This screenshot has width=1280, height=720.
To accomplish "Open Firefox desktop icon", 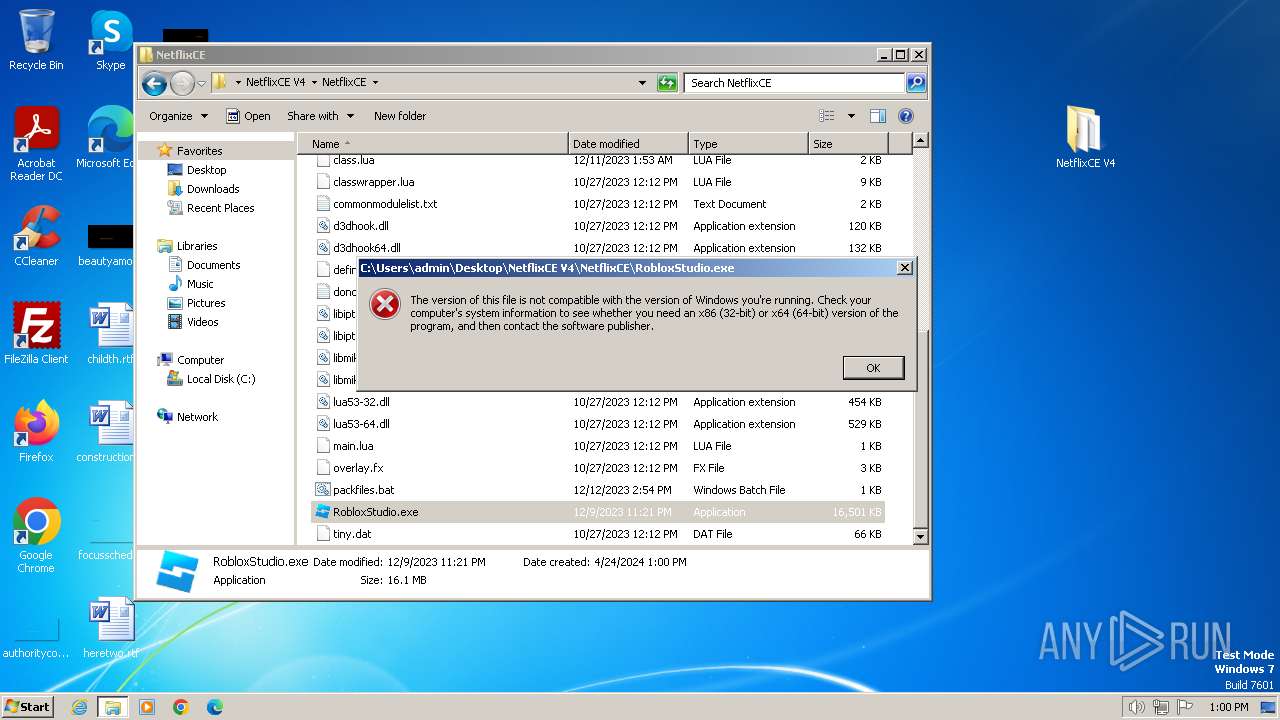I will click(x=36, y=431).
